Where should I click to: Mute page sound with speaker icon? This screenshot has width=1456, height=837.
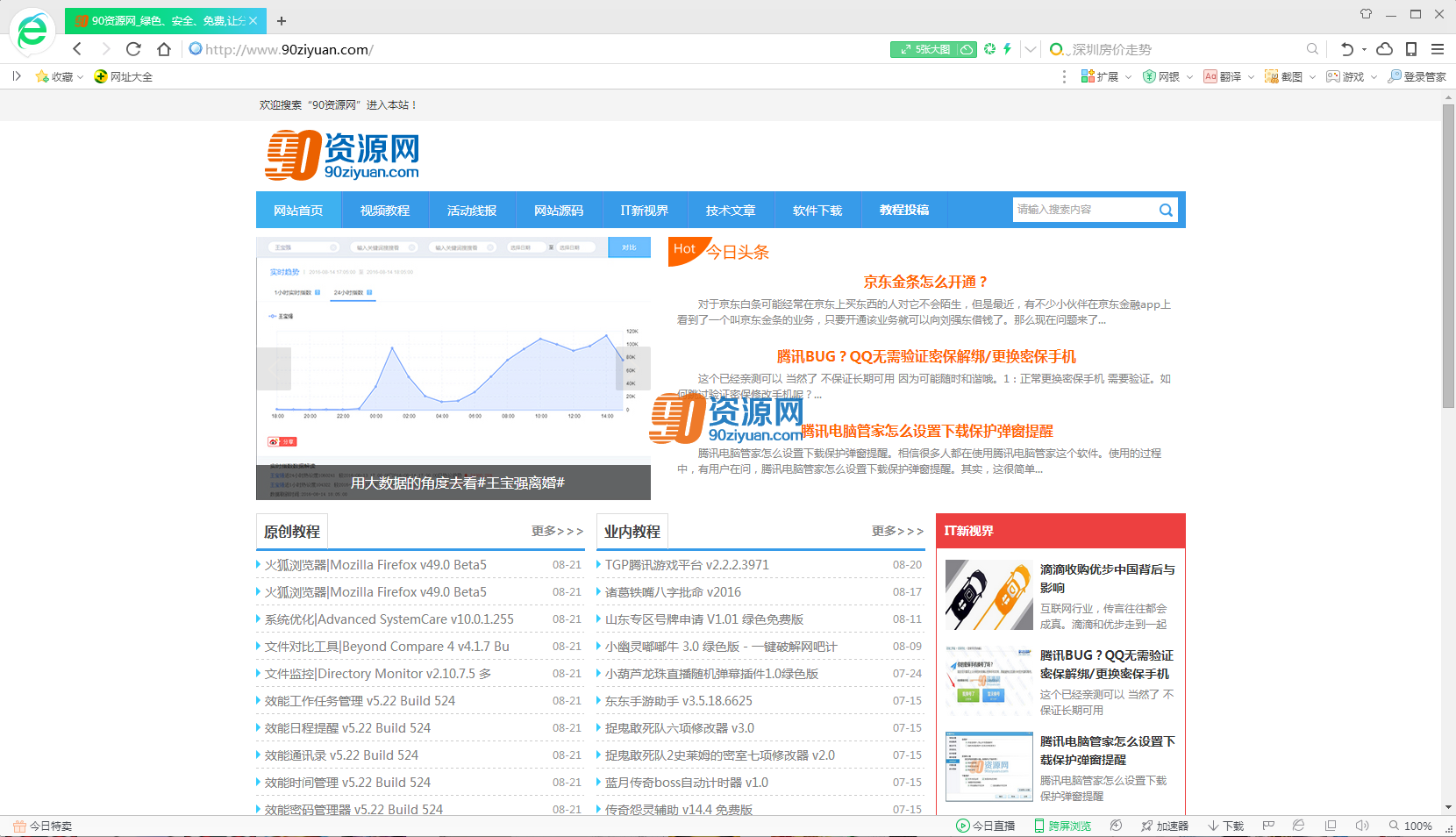1362,826
